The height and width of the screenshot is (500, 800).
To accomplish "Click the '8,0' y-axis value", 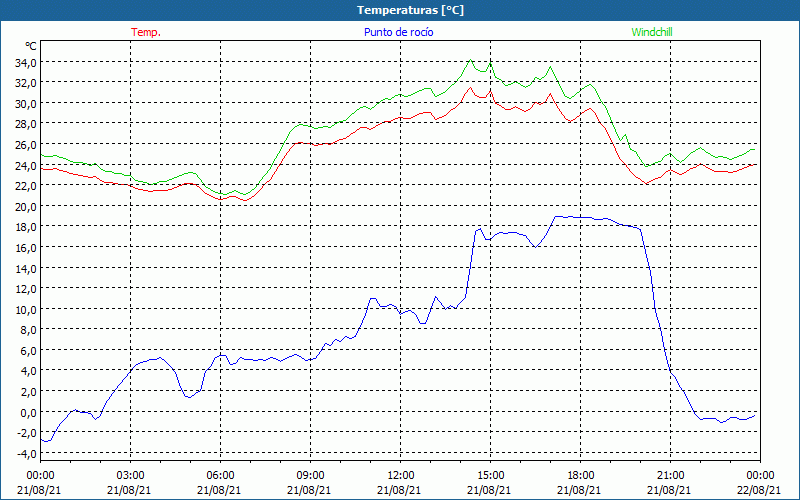I will [28, 330].
